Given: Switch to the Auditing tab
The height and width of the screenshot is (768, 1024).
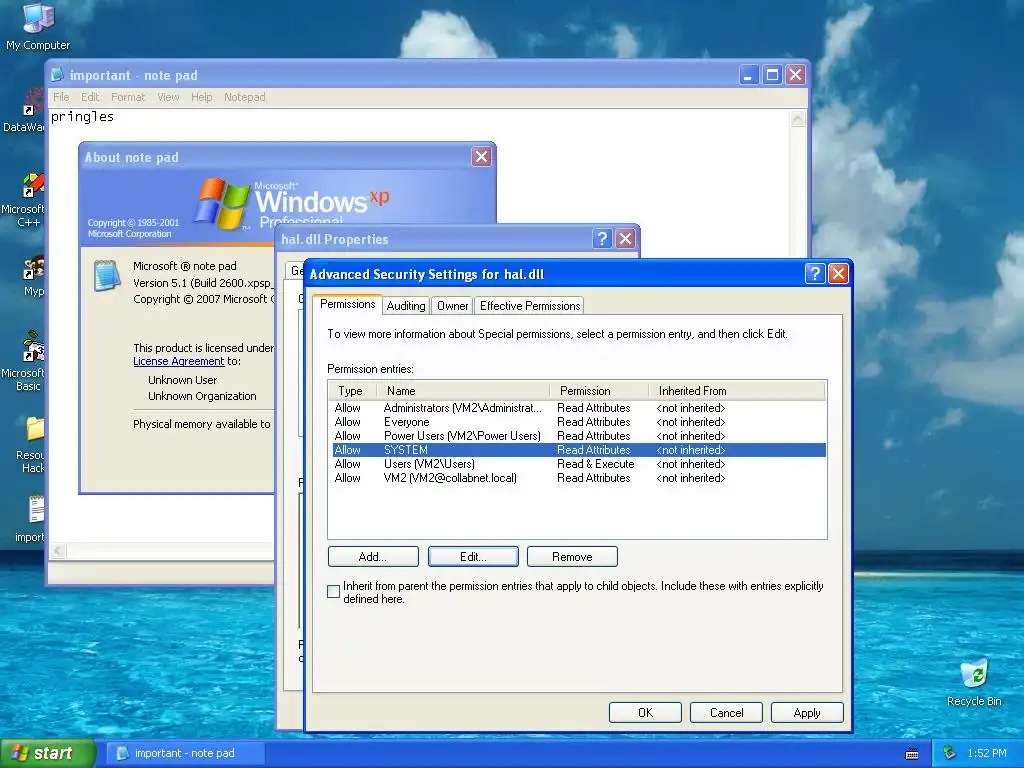Looking at the screenshot, I should click(x=406, y=306).
